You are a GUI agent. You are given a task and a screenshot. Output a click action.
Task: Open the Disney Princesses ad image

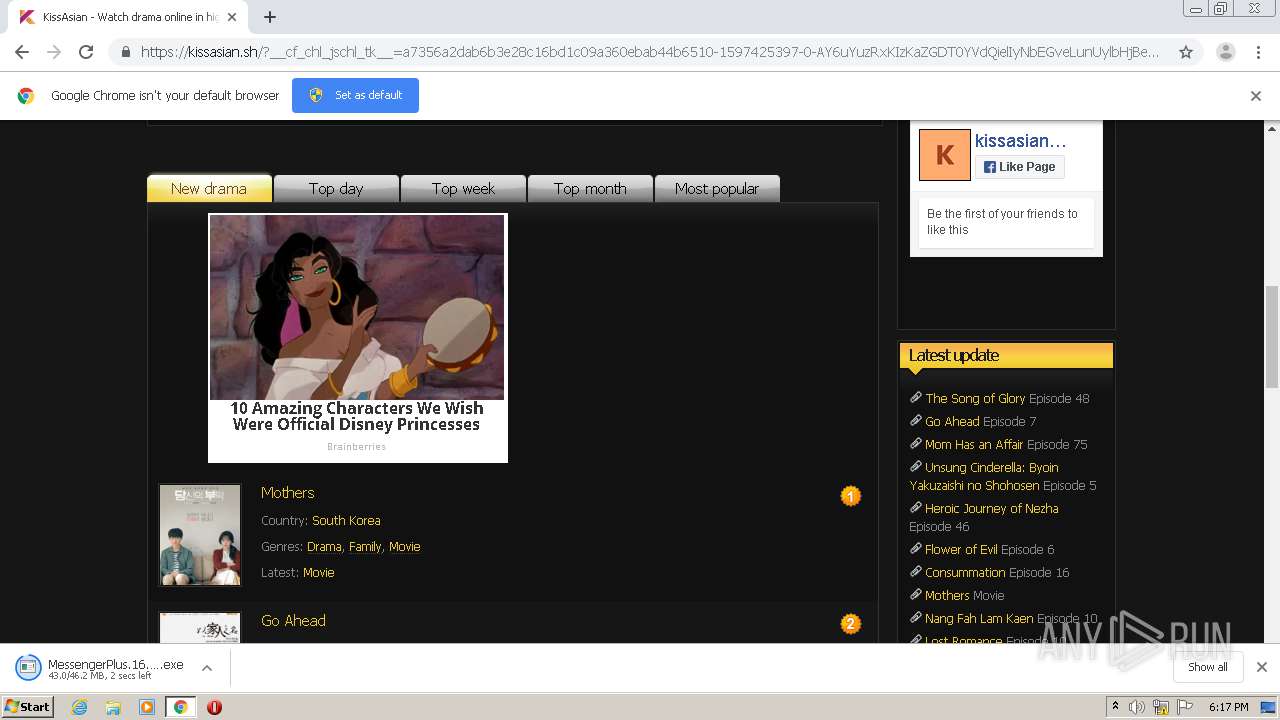click(357, 307)
